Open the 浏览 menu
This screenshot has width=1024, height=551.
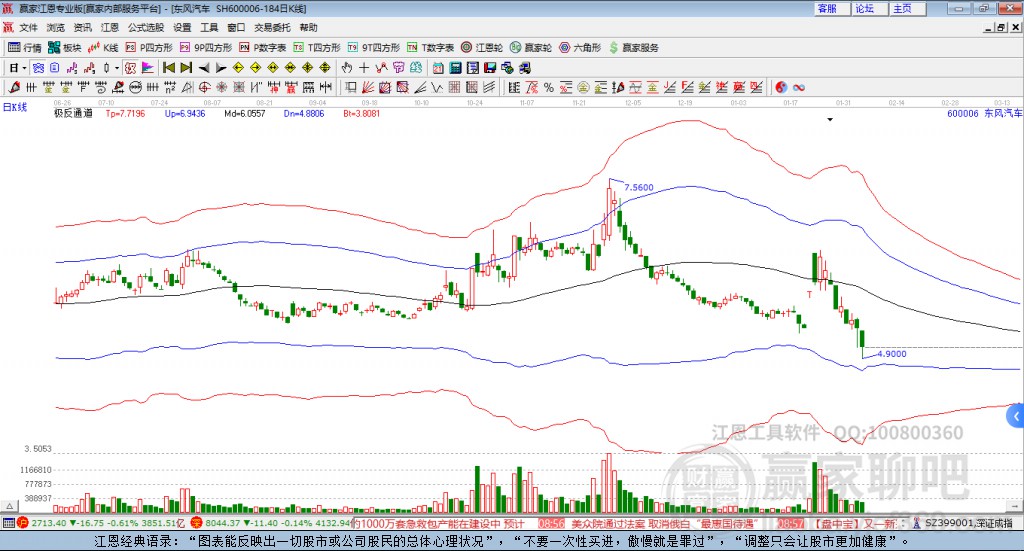coord(56,27)
